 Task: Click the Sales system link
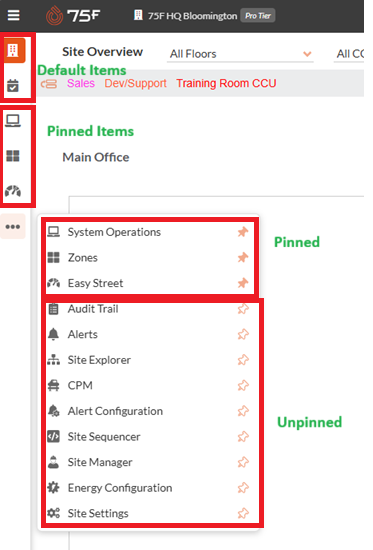[81, 83]
